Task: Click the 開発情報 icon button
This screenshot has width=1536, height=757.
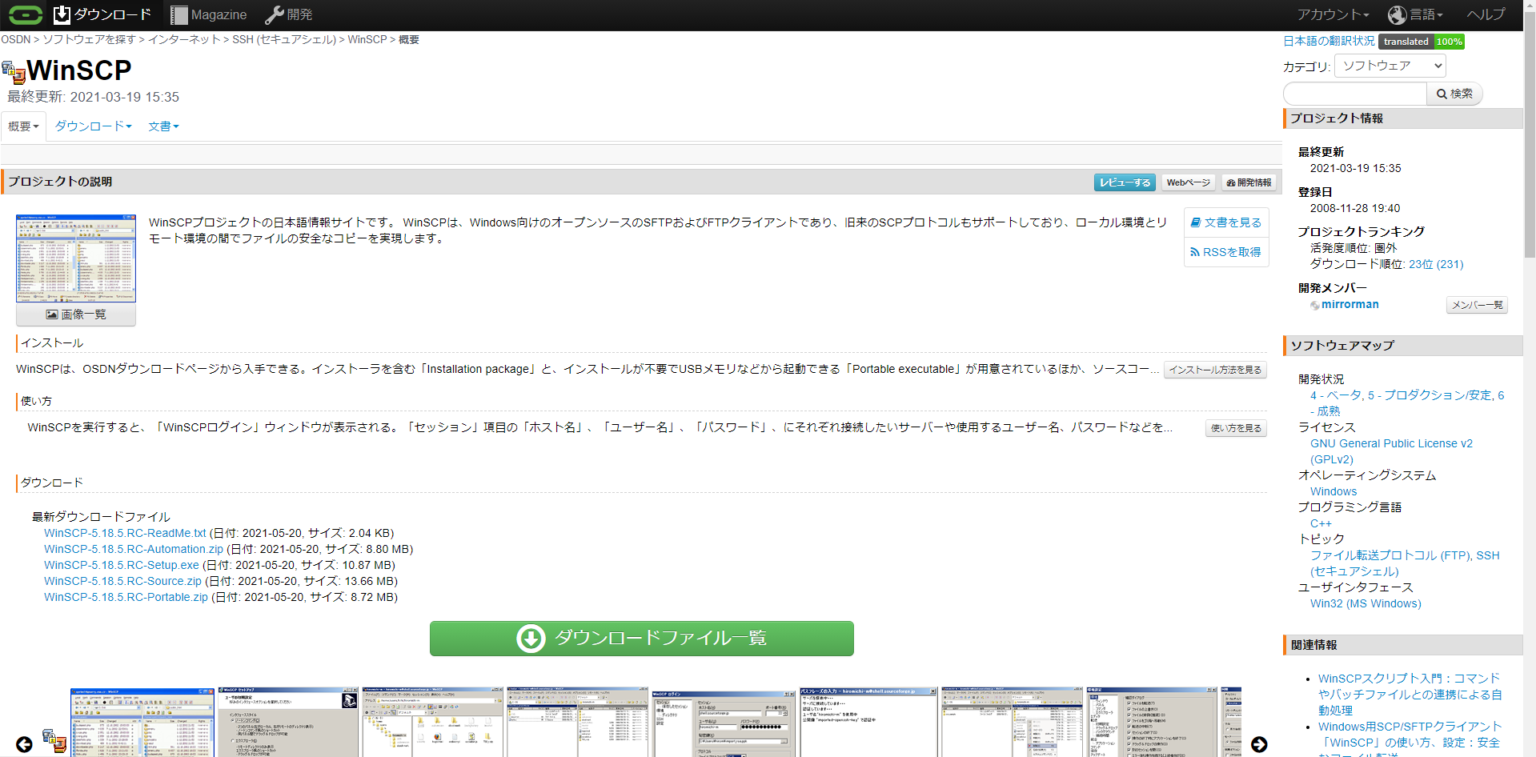Action: [x=1249, y=182]
